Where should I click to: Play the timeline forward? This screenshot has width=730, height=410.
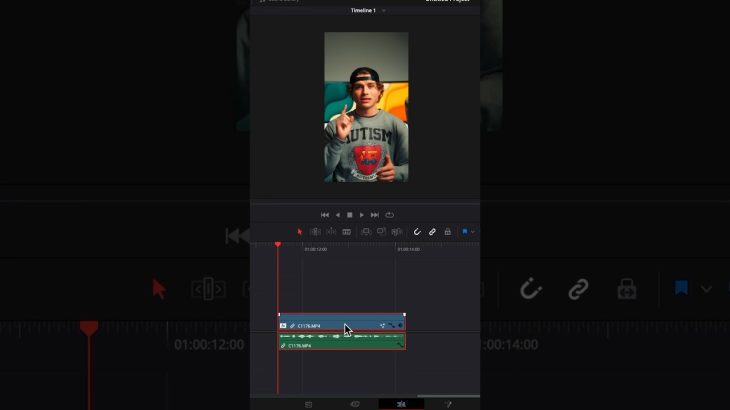pyautogui.click(x=362, y=215)
